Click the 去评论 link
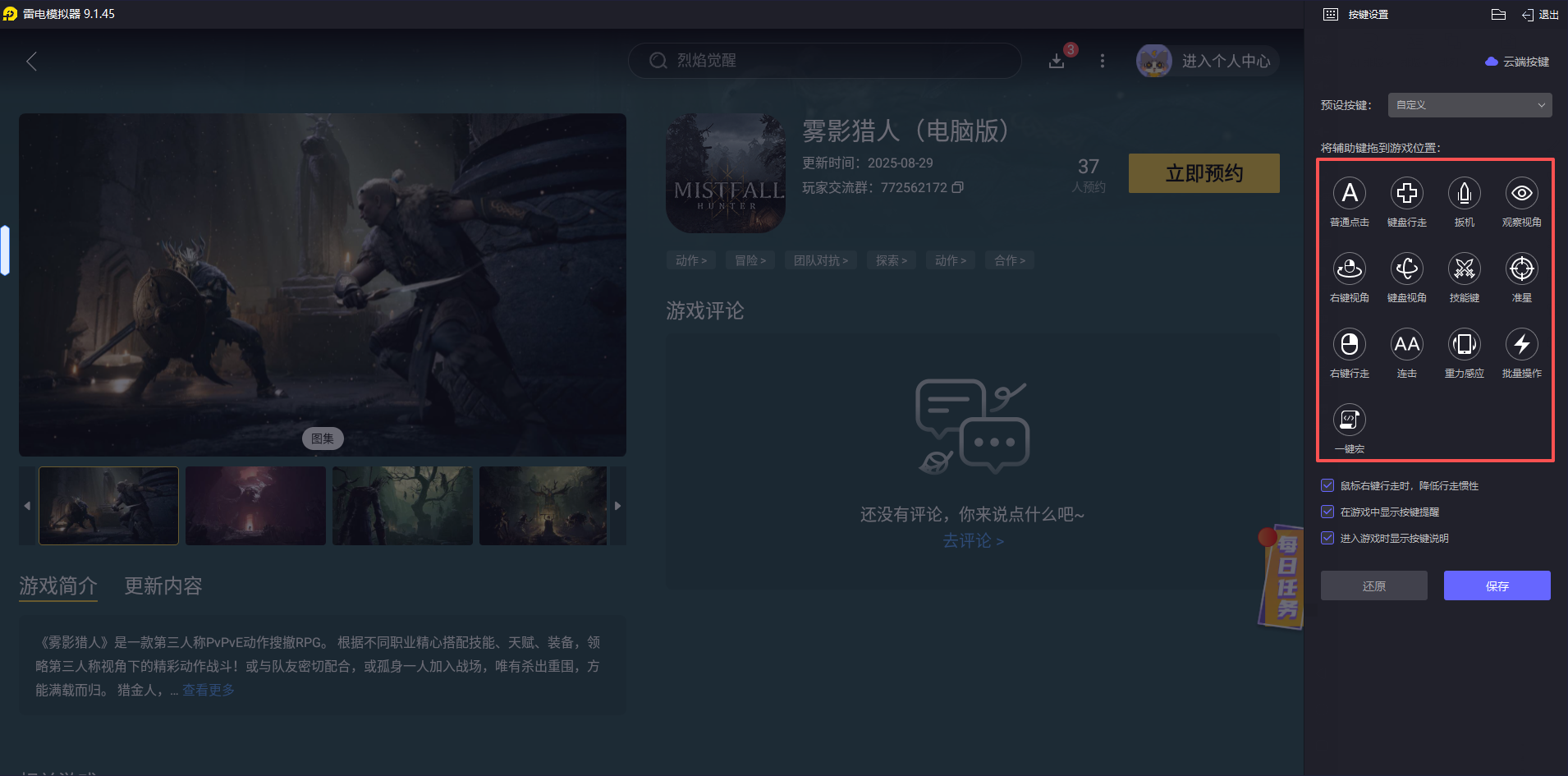 (973, 540)
